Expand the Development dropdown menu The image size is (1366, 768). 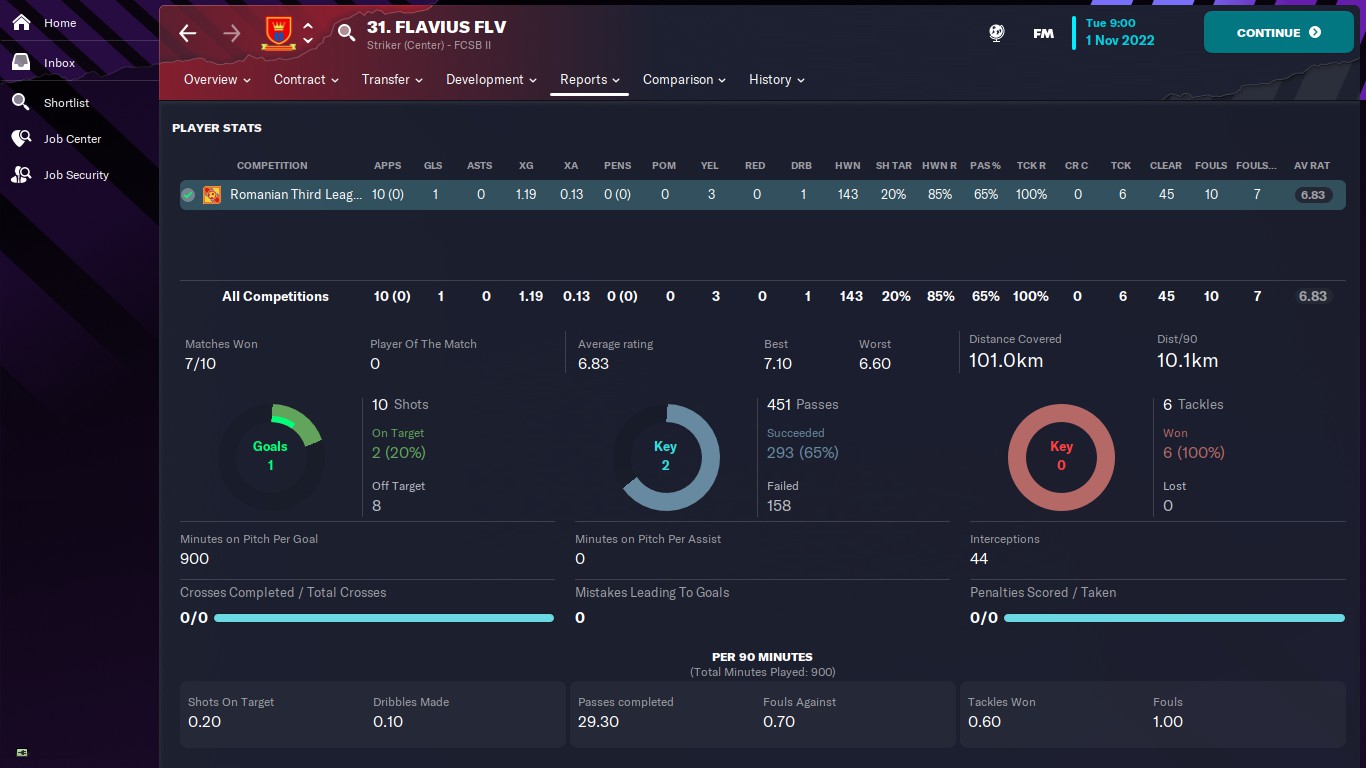pyautogui.click(x=491, y=80)
